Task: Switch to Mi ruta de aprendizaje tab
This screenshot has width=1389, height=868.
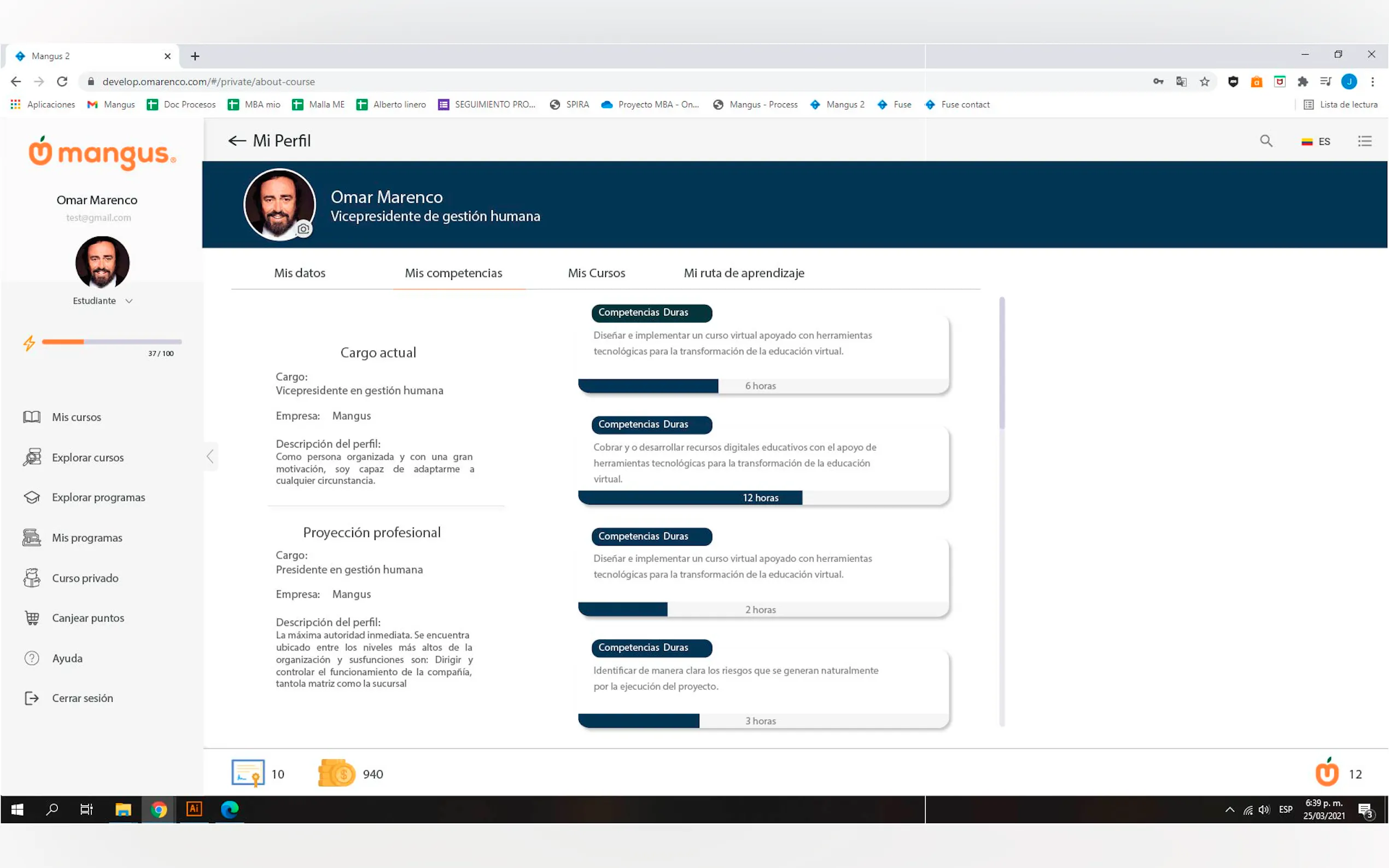Action: click(744, 273)
